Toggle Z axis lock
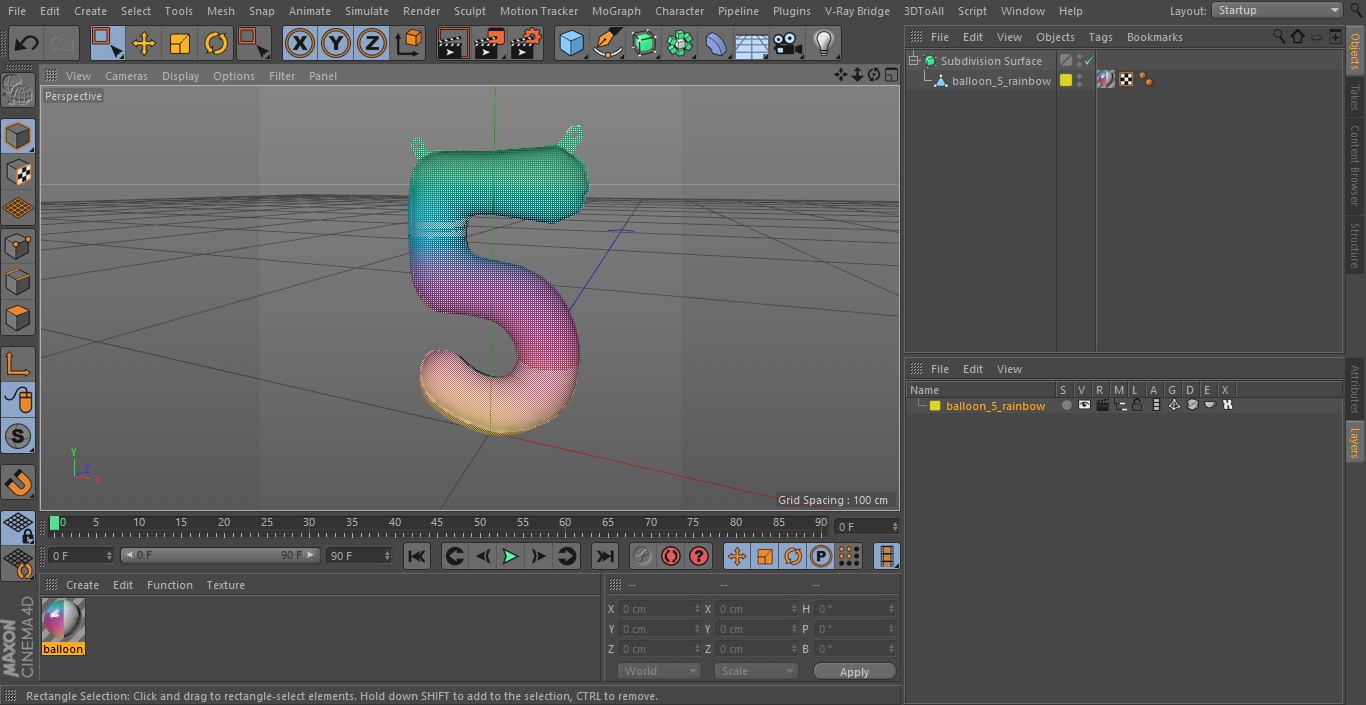The image size is (1366, 705). tap(372, 43)
